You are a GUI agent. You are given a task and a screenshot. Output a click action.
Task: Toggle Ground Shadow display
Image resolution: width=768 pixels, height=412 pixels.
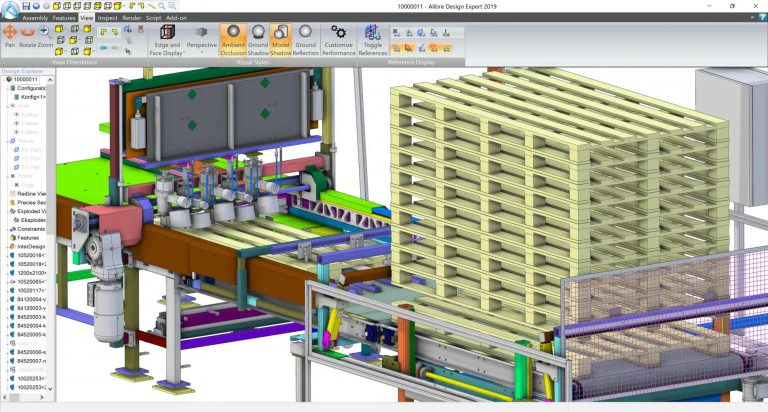pos(258,40)
